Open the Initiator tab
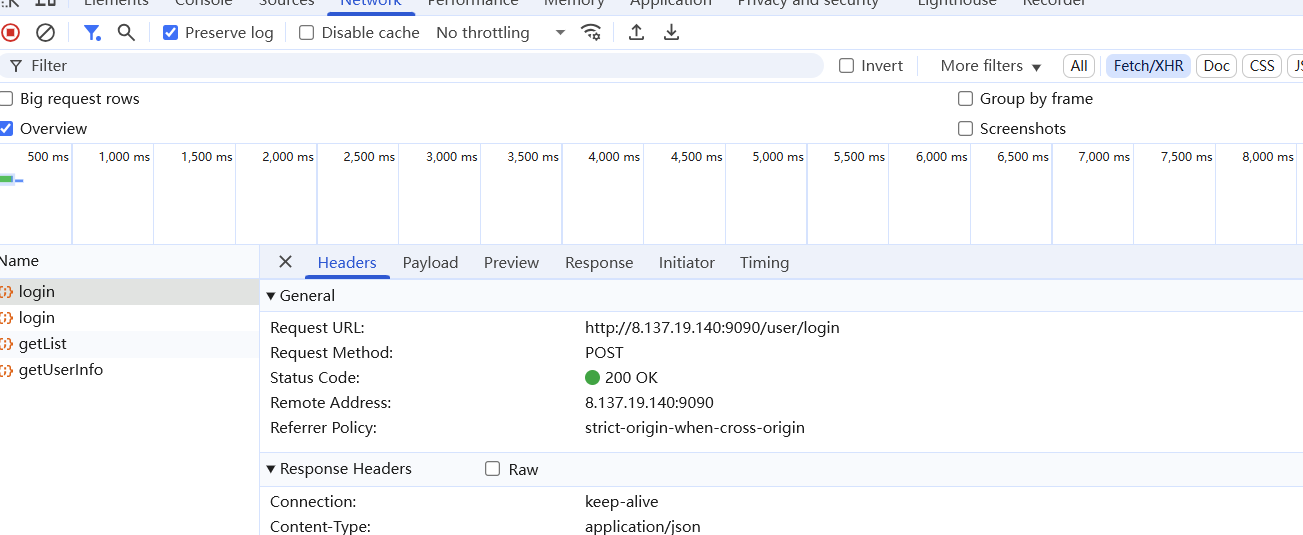This screenshot has width=1303, height=535. point(686,262)
